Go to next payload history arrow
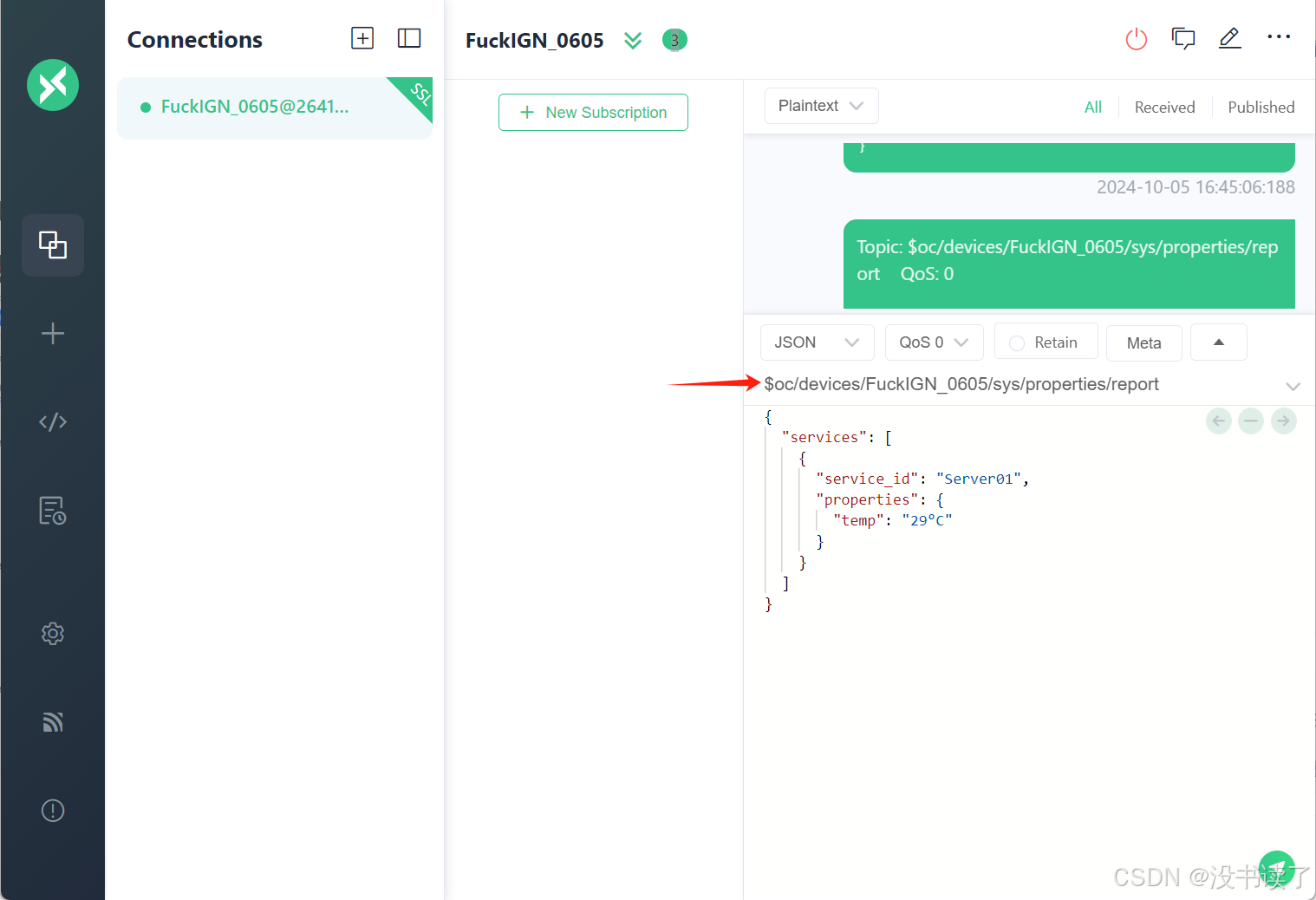Image resolution: width=1316 pixels, height=900 pixels. (x=1284, y=421)
